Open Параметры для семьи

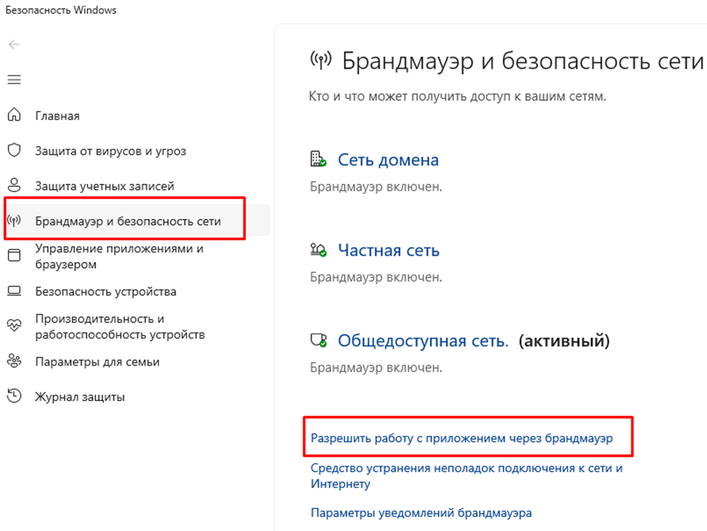pos(97,362)
